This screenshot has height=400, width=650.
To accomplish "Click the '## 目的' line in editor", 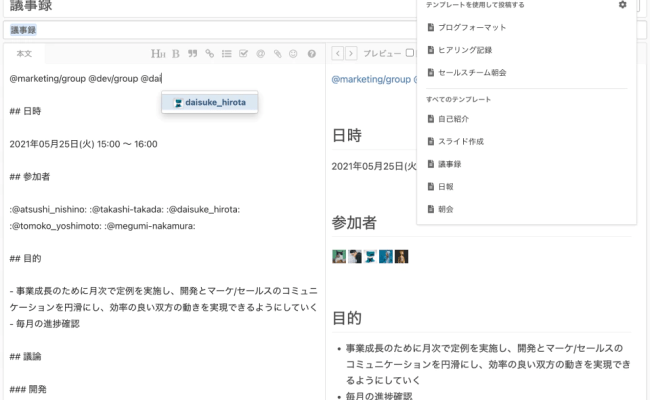I will click(25, 259).
